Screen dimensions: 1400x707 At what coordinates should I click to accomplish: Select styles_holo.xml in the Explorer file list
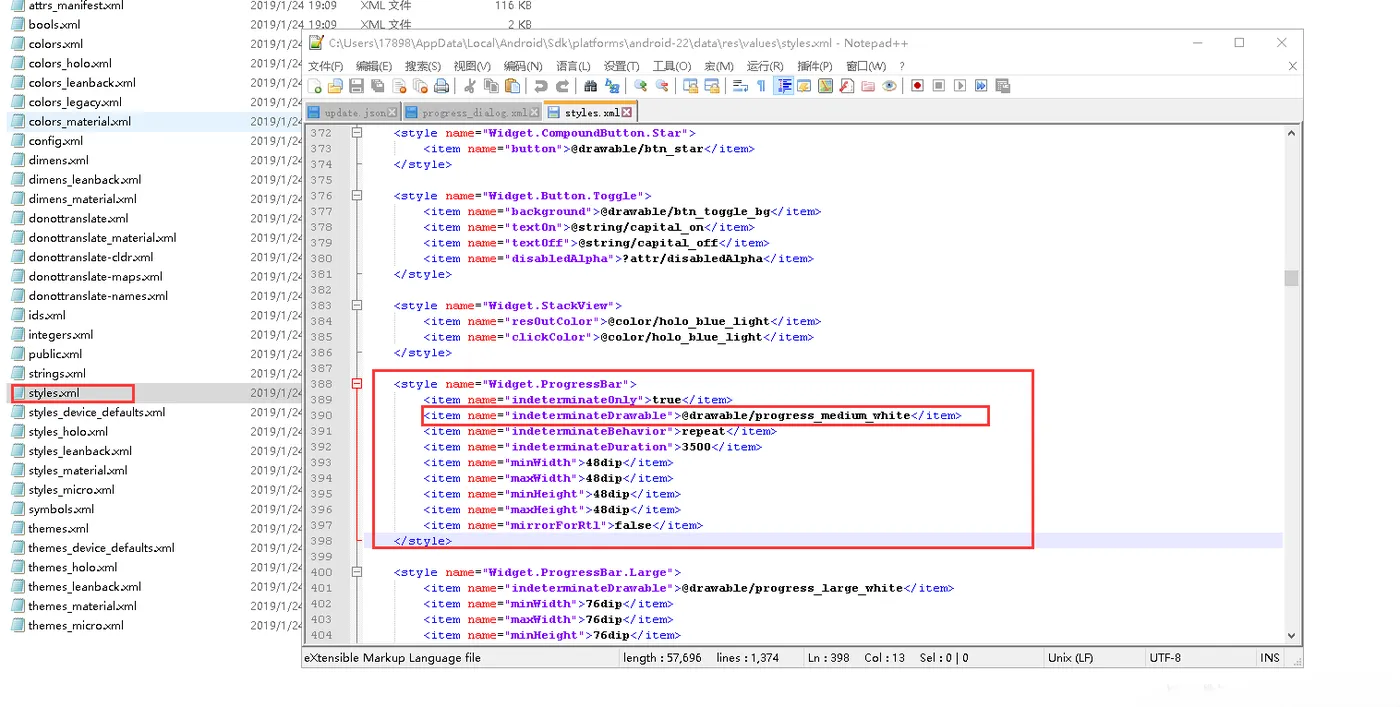tap(68, 432)
